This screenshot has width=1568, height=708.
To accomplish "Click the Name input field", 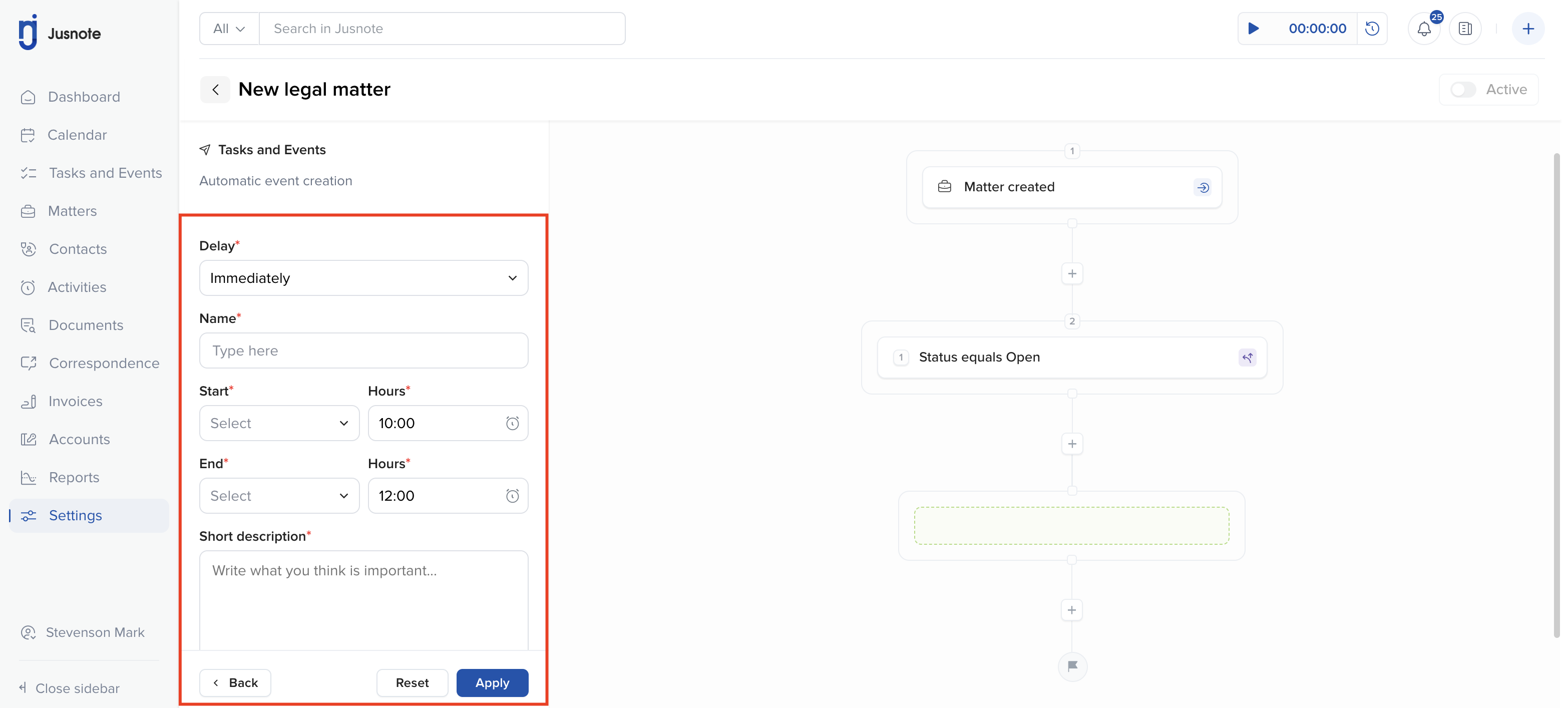I will point(363,350).
